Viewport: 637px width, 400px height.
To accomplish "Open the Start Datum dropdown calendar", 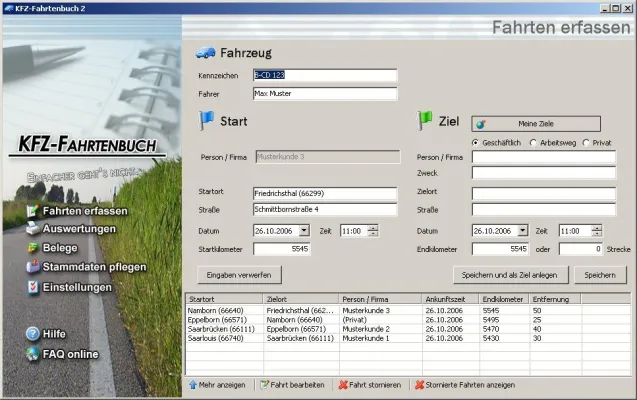I will [304, 231].
